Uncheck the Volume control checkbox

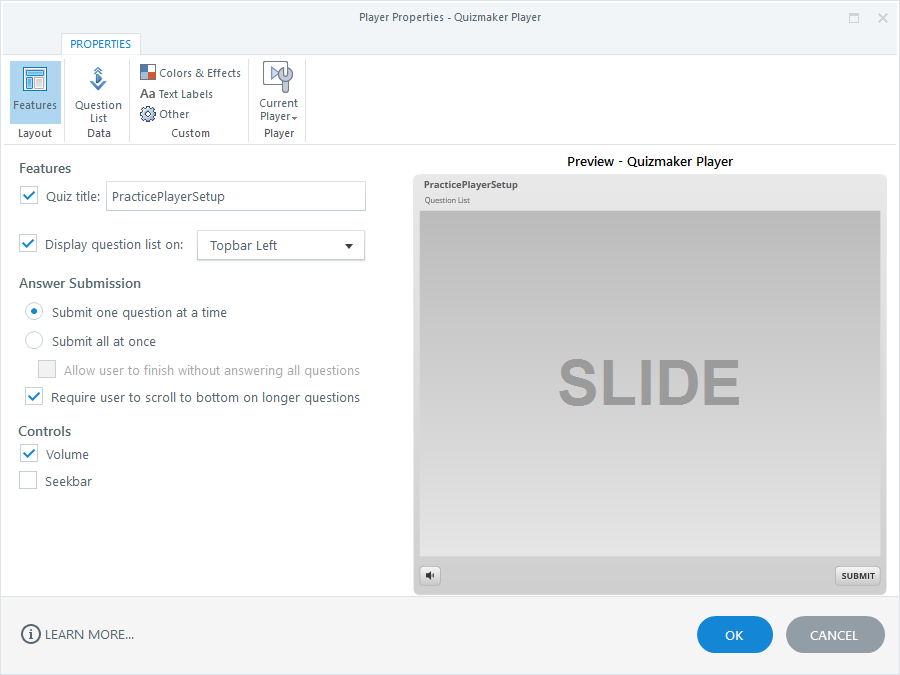pos(29,453)
